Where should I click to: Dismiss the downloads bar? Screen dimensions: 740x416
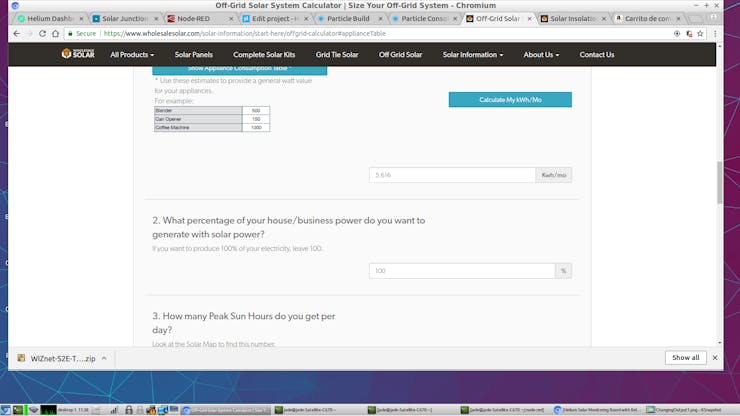coord(715,358)
